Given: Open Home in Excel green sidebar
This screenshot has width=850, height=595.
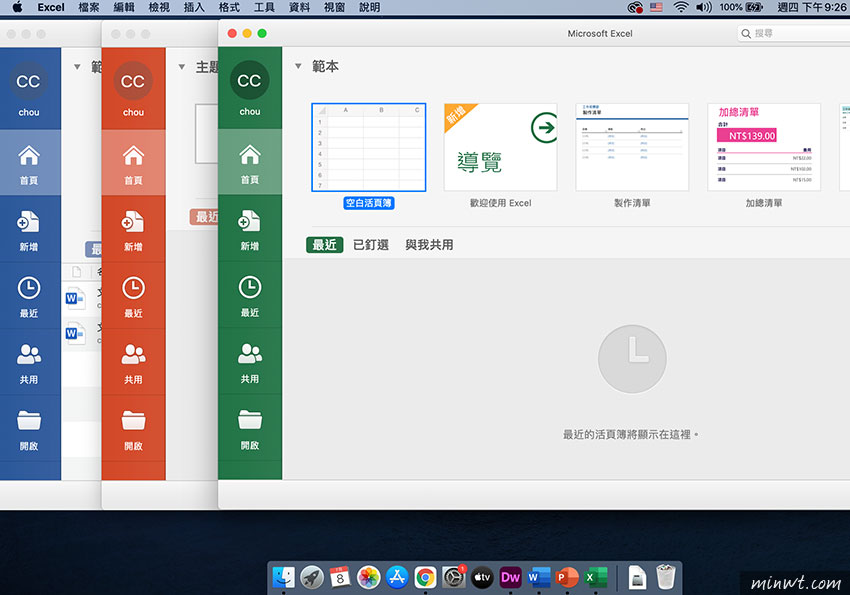Looking at the screenshot, I should (250, 161).
